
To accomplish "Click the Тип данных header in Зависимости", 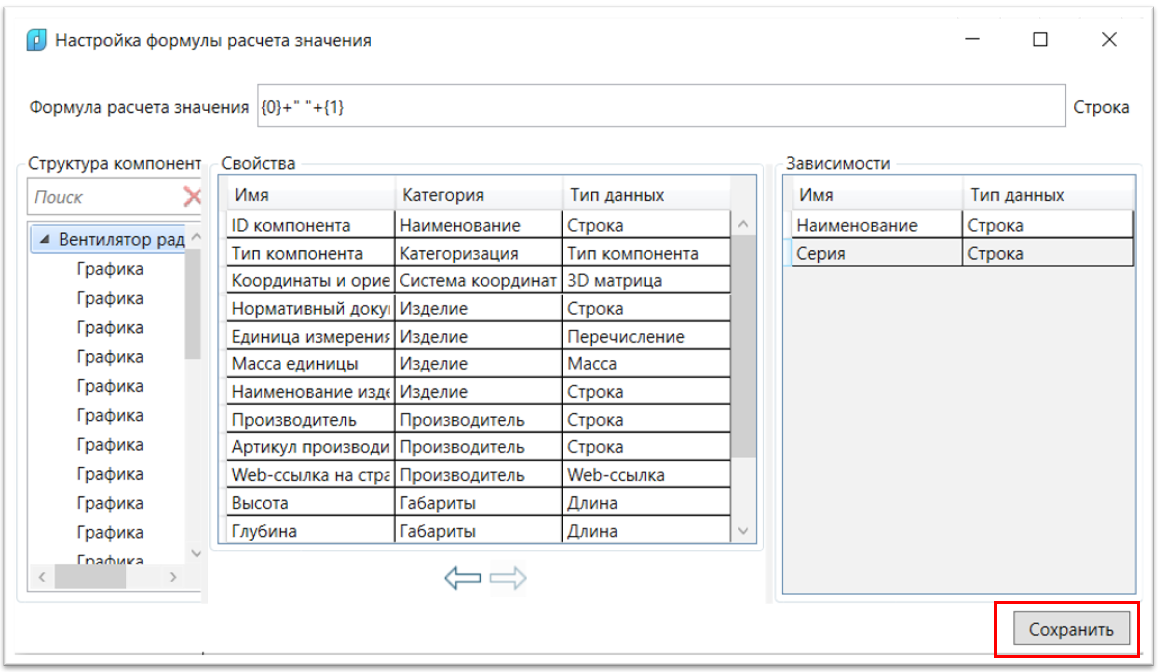I will tap(1048, 195).
